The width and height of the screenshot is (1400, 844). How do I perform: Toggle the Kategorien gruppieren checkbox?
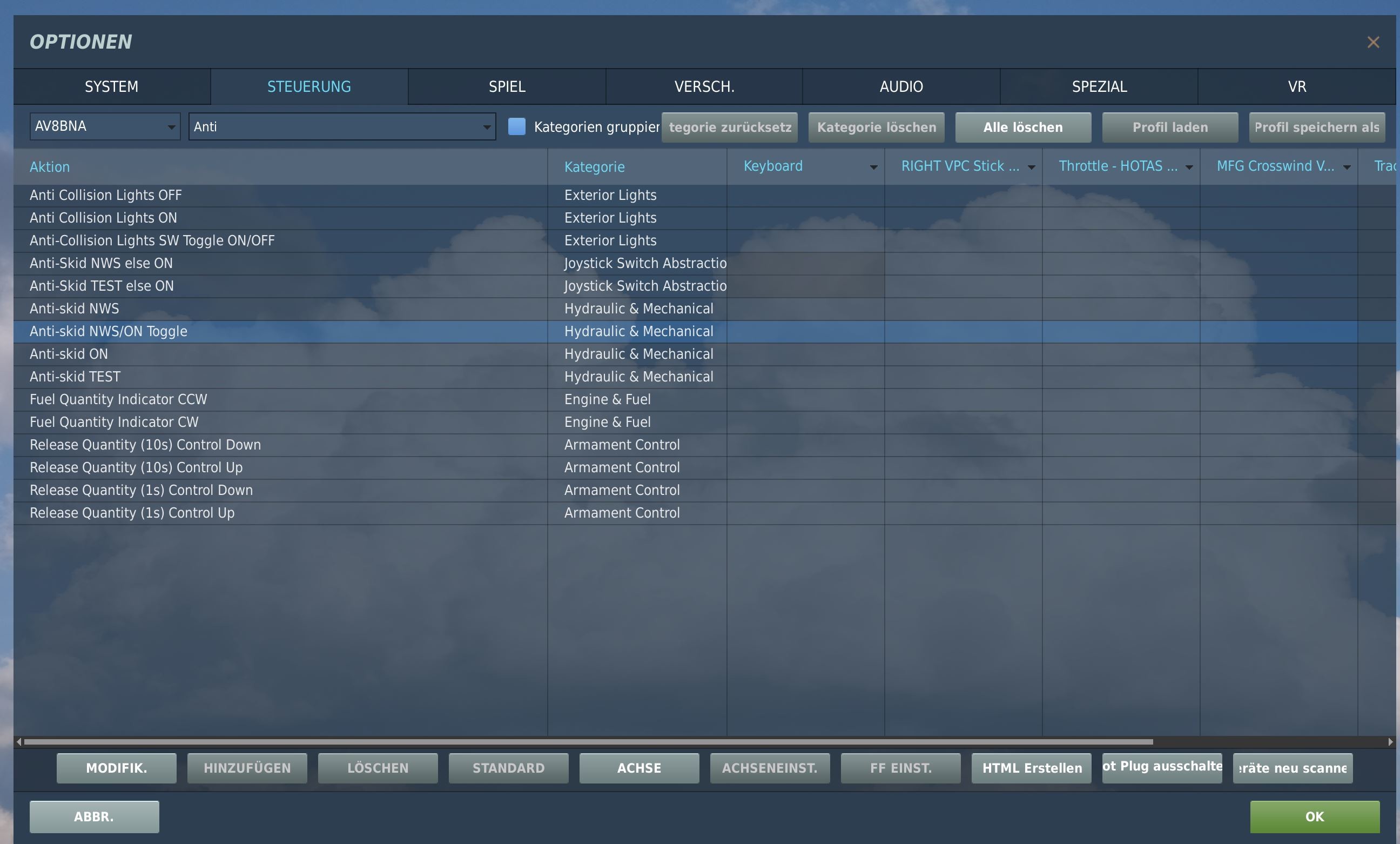(x=516, y=126)
